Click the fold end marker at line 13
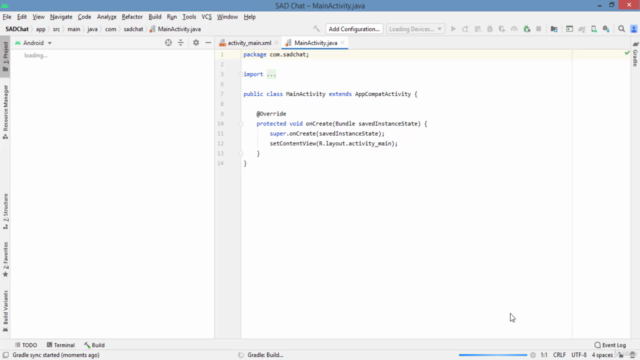 point(241,153)
